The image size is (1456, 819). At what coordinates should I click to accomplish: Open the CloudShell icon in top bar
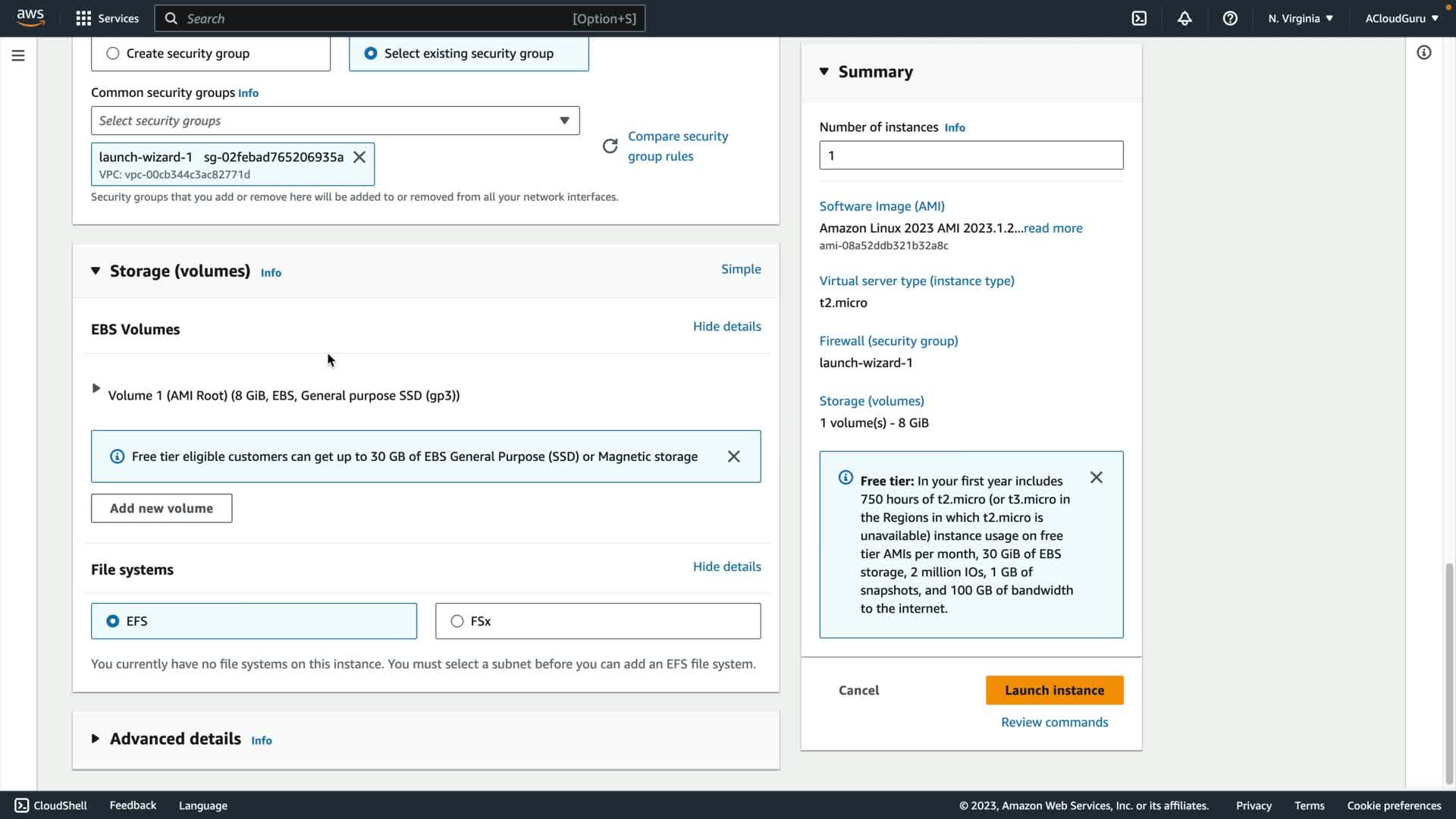(1139, 18)
